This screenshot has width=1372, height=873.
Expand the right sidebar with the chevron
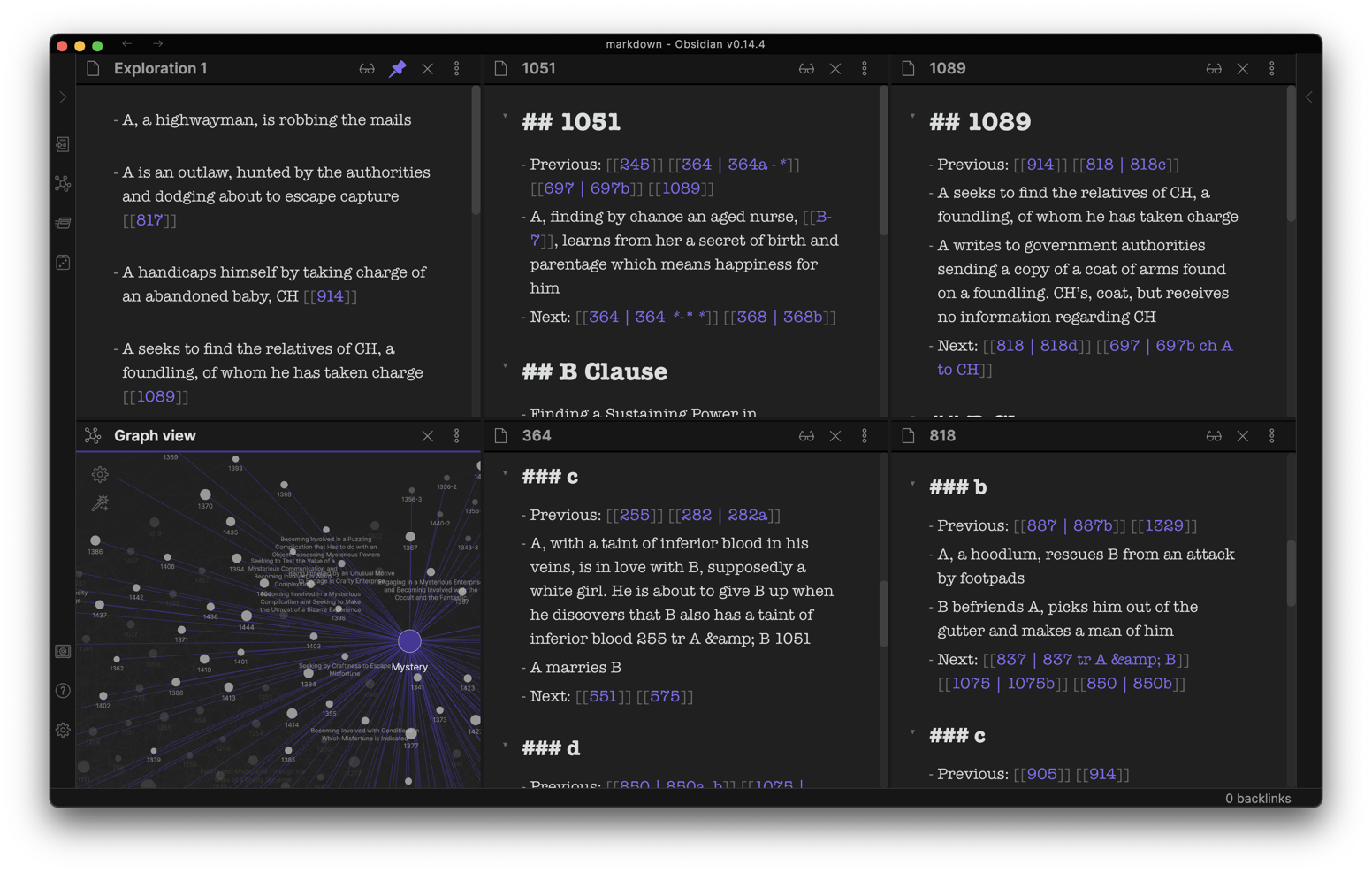click(x=1309, y=97)
